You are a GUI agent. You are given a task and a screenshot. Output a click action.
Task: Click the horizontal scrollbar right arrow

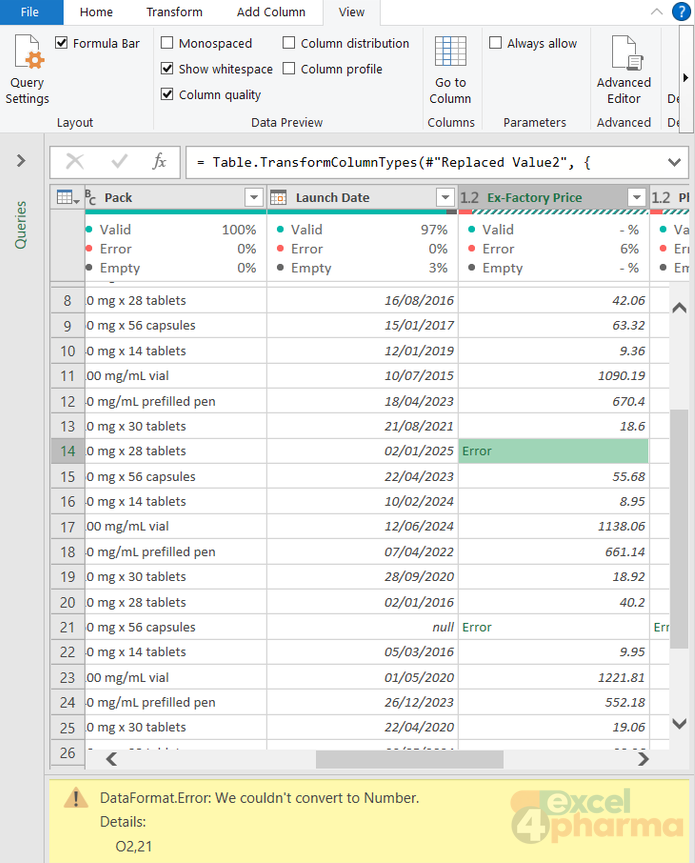(643, 759)
